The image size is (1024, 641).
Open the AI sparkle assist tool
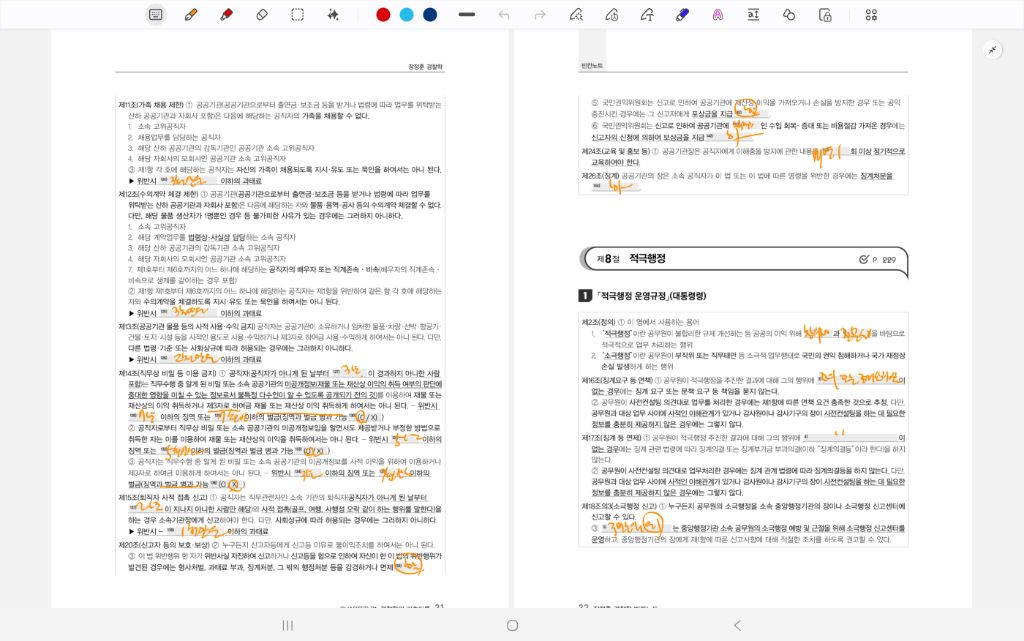point(333,15)
